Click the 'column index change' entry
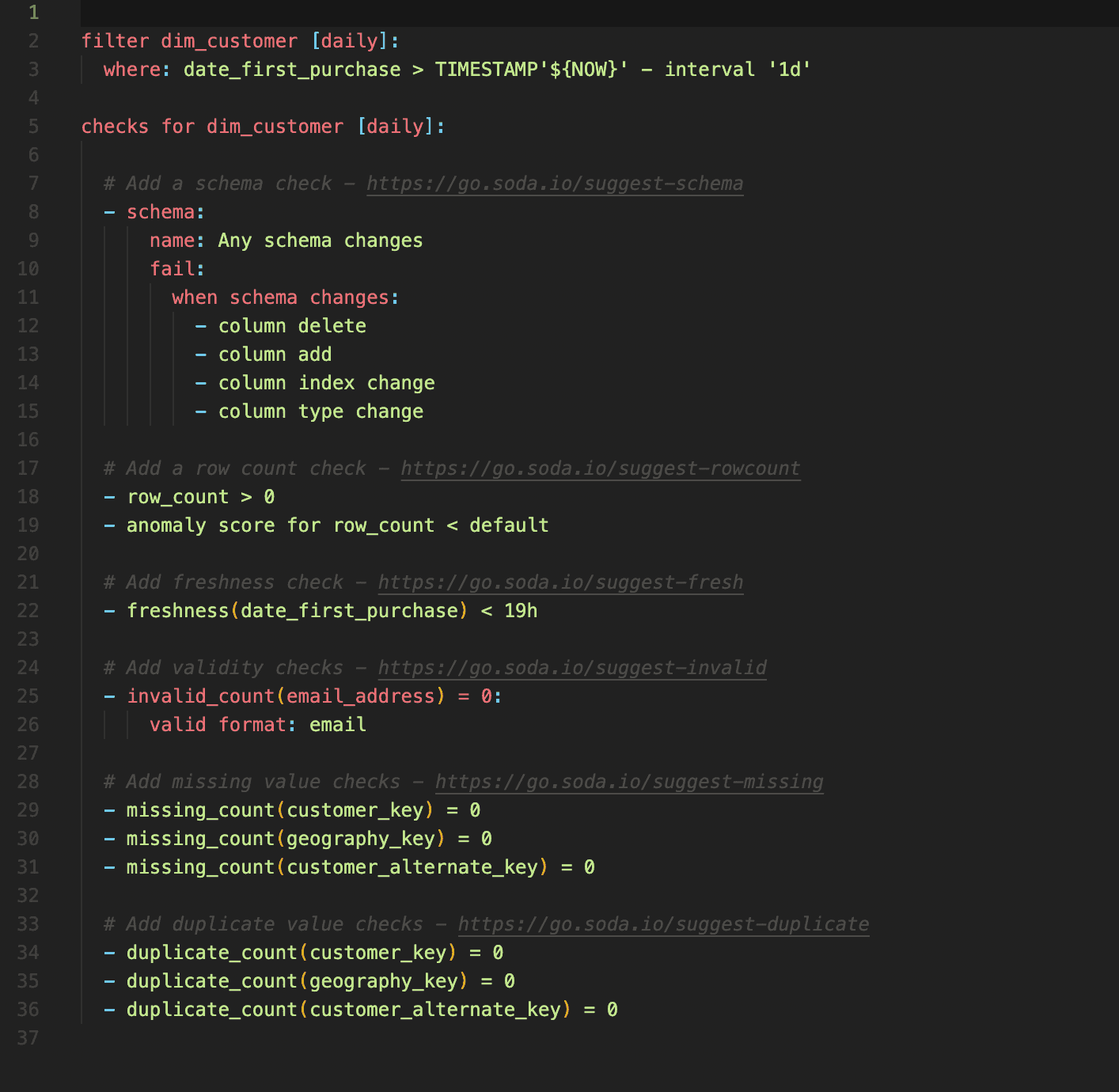Image resolution: width=1119 pixels, height=1092 pixels. [326, 383]
